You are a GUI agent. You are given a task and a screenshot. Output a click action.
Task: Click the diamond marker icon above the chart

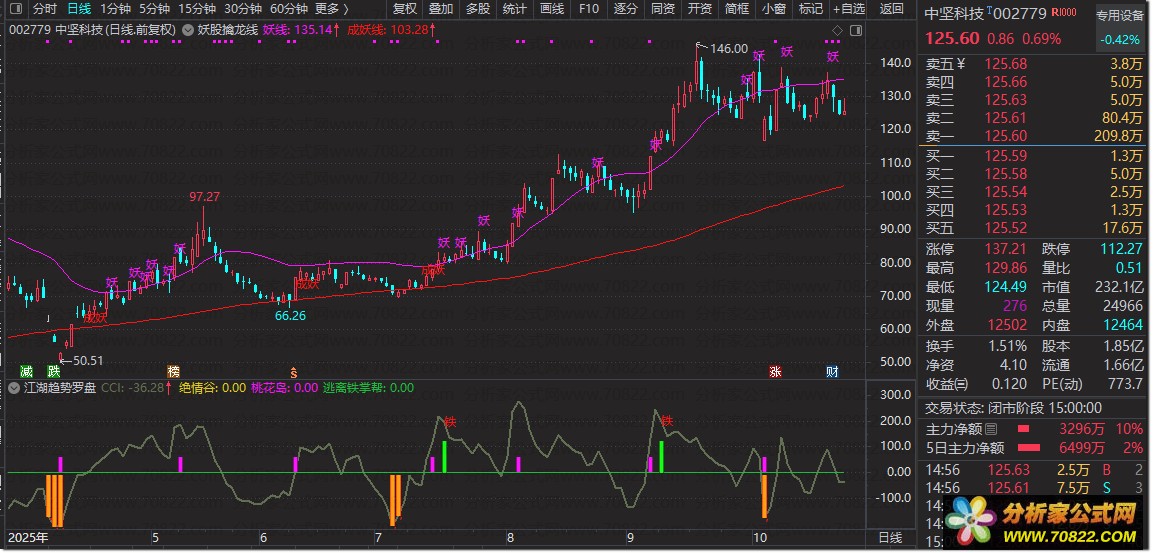click(x=836, y=30)
